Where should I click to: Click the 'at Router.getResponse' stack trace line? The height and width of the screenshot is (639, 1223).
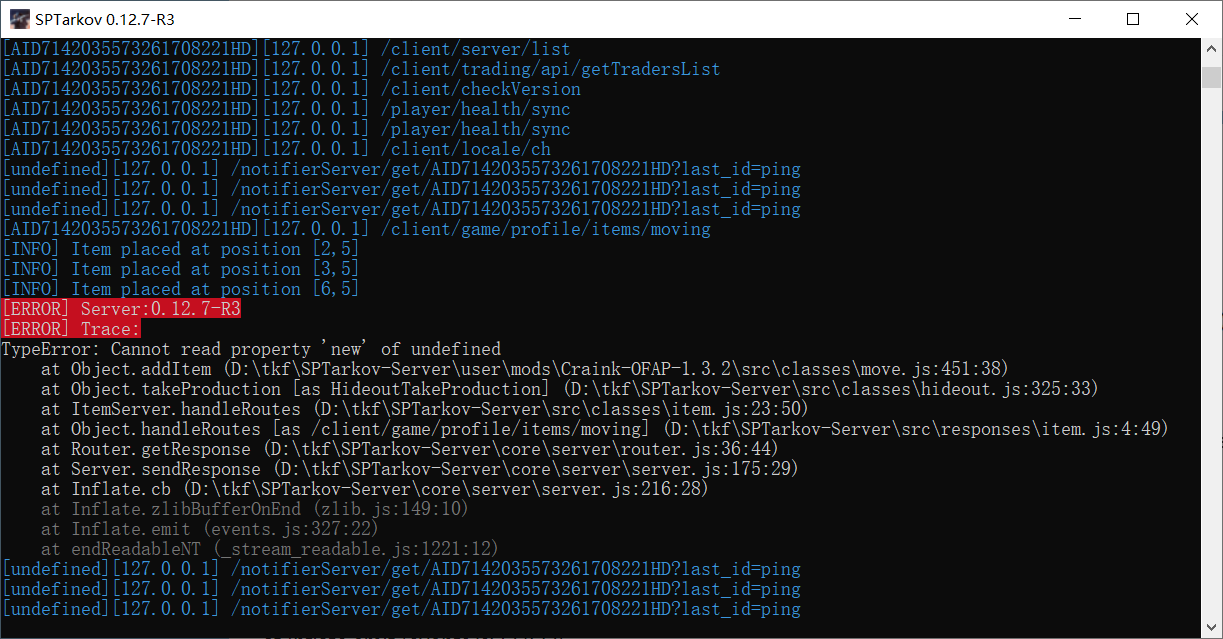point(410,449)
